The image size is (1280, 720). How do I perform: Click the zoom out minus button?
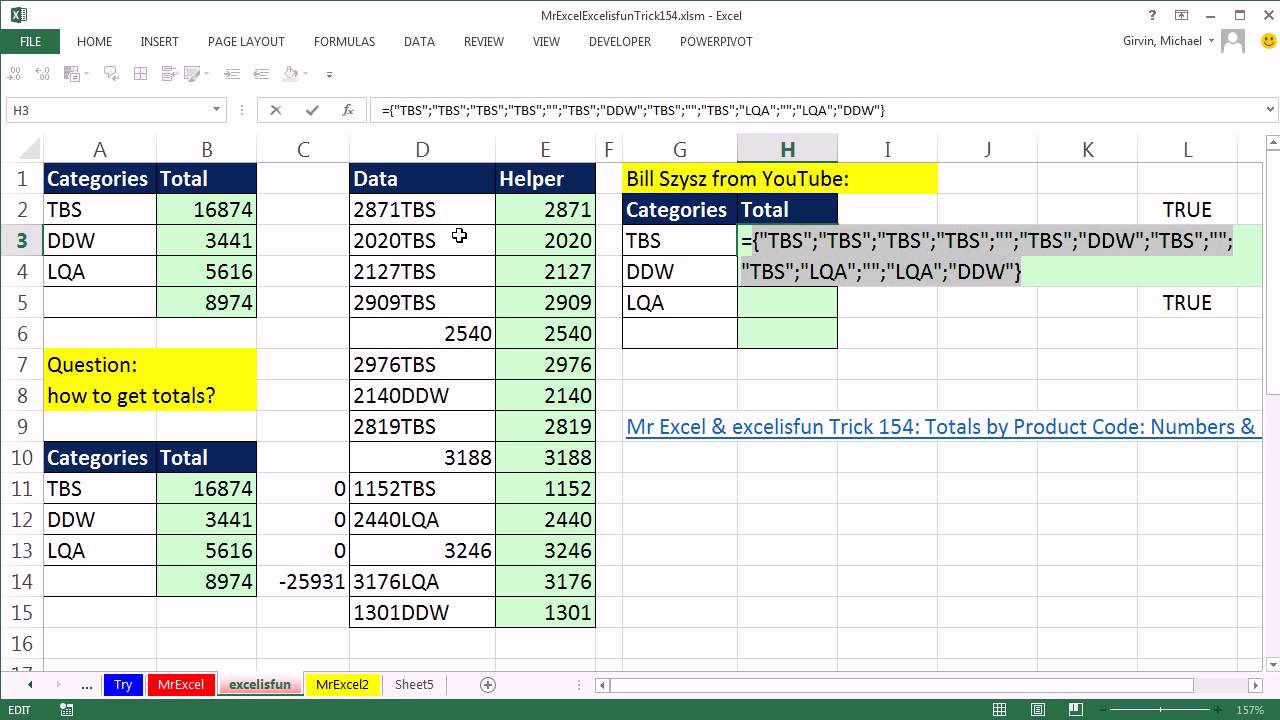(x=1102, y=710)
